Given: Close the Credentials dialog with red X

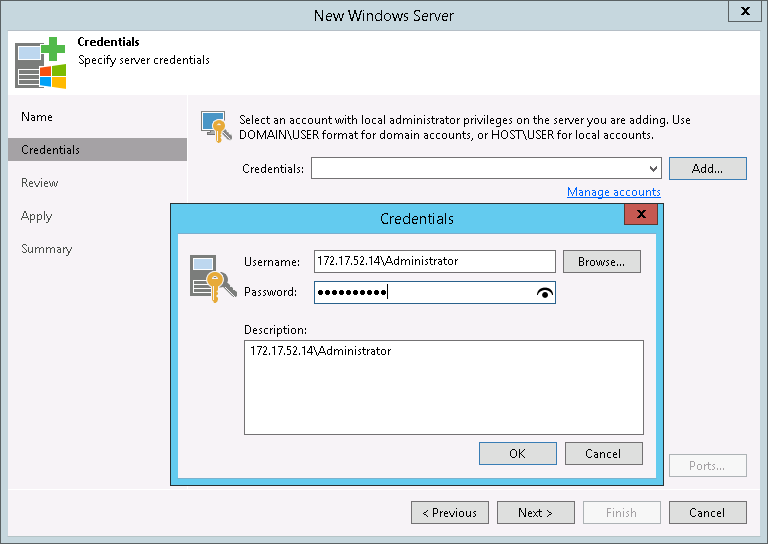Looking at the screenshot, I should pos(641,214).
